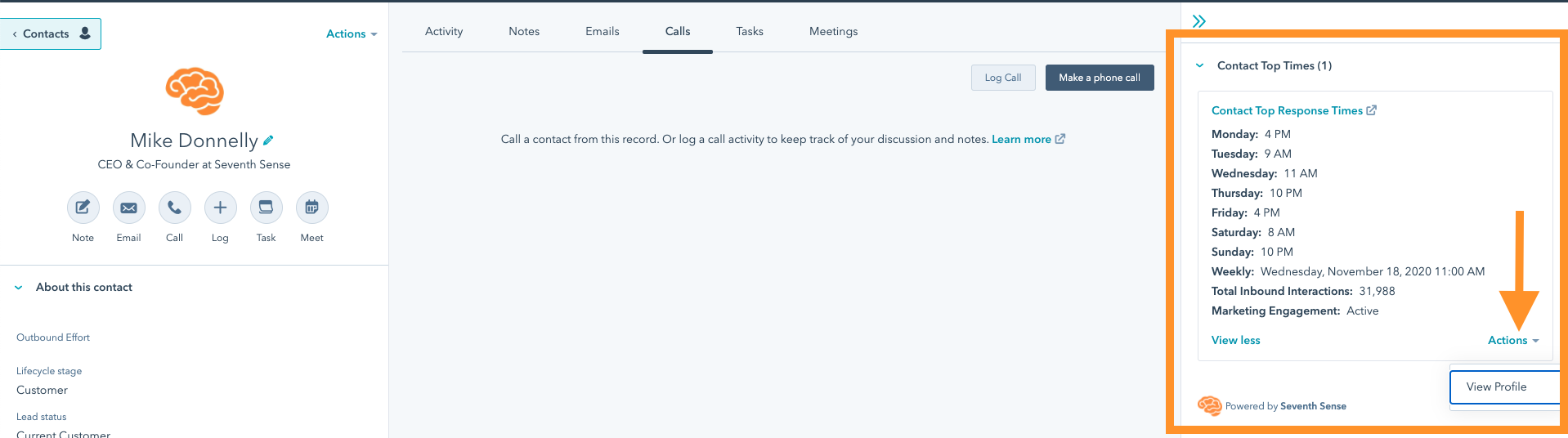Click the Call phone icon
1568x438 pixels.
point(174,208)
